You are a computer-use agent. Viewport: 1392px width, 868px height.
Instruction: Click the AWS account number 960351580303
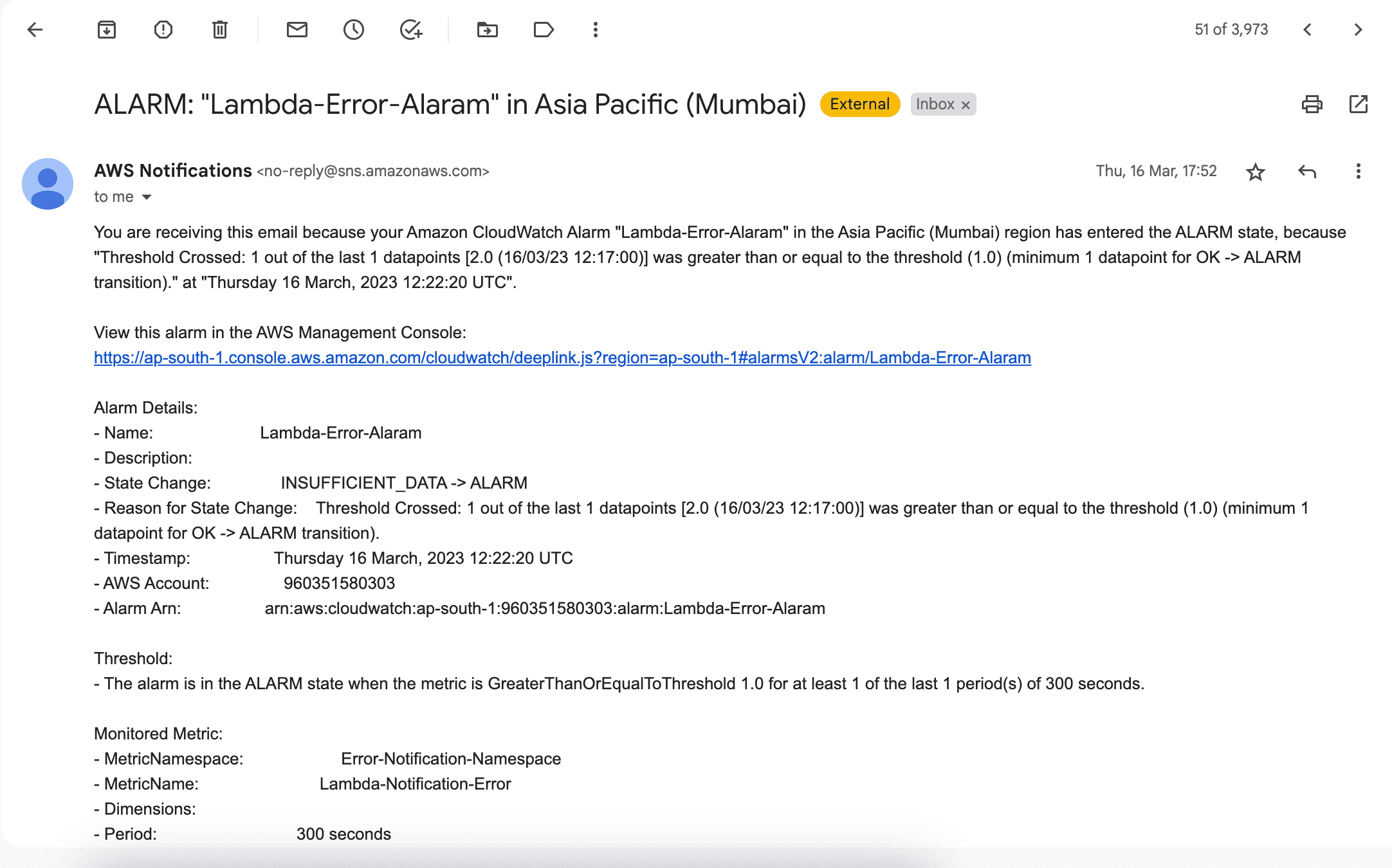tap(340, 583)
